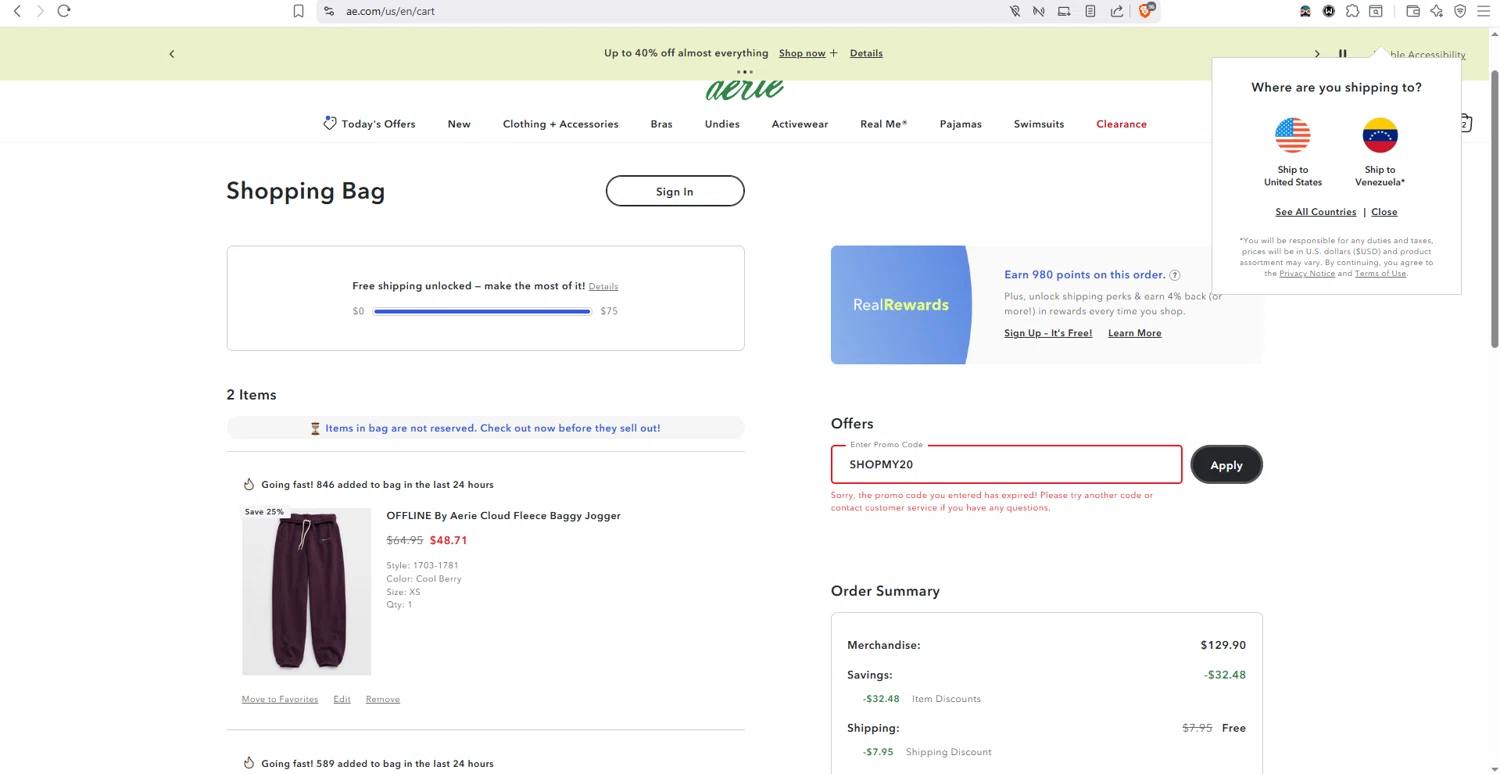Click the share arrow icon in address bar
Viewport: 1500px width, 774px height.
1117,11
